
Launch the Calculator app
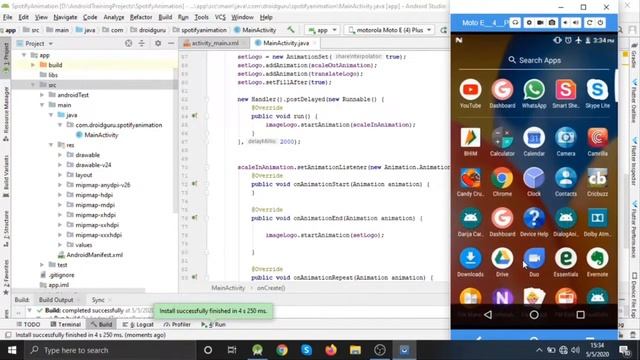click(x=502, y=138)
